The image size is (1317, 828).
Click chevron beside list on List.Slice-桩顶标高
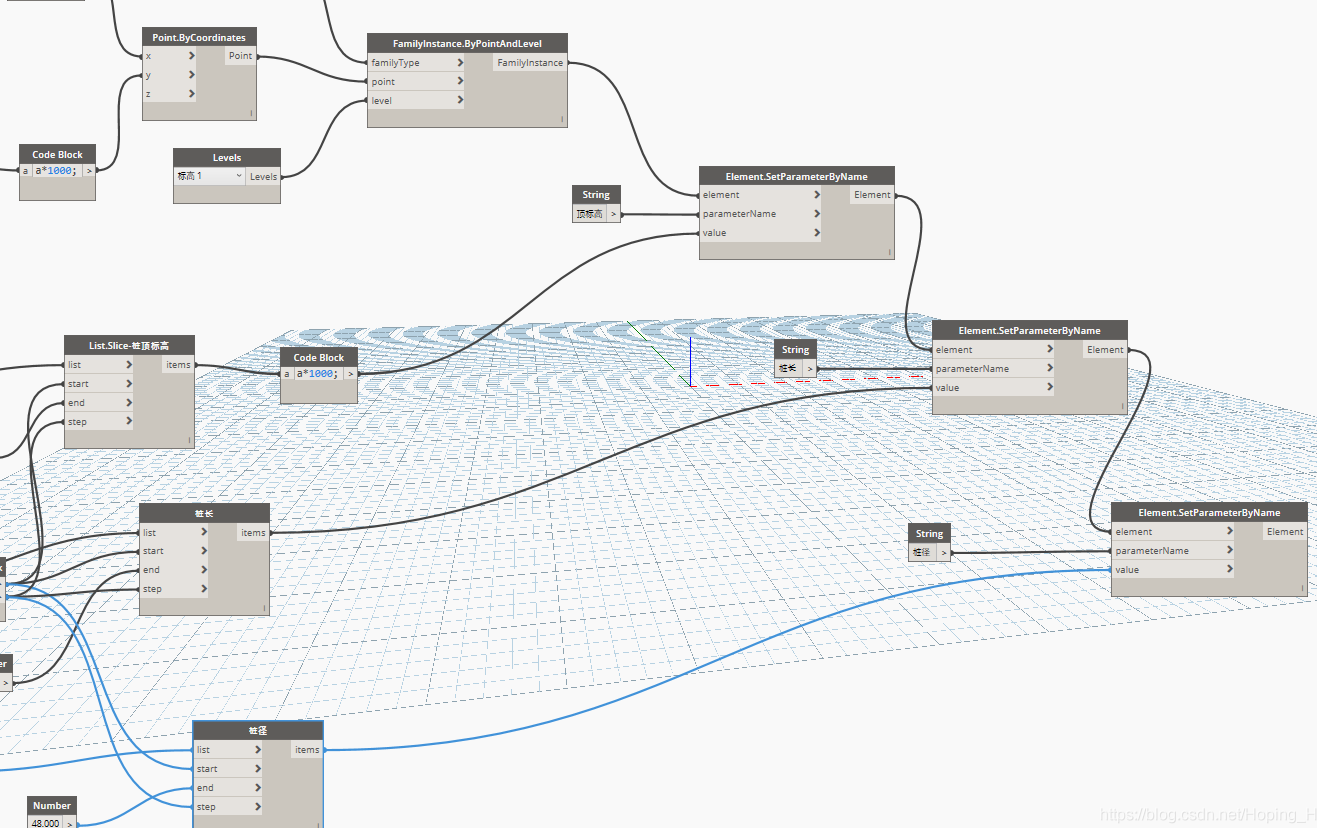(129, 365)
